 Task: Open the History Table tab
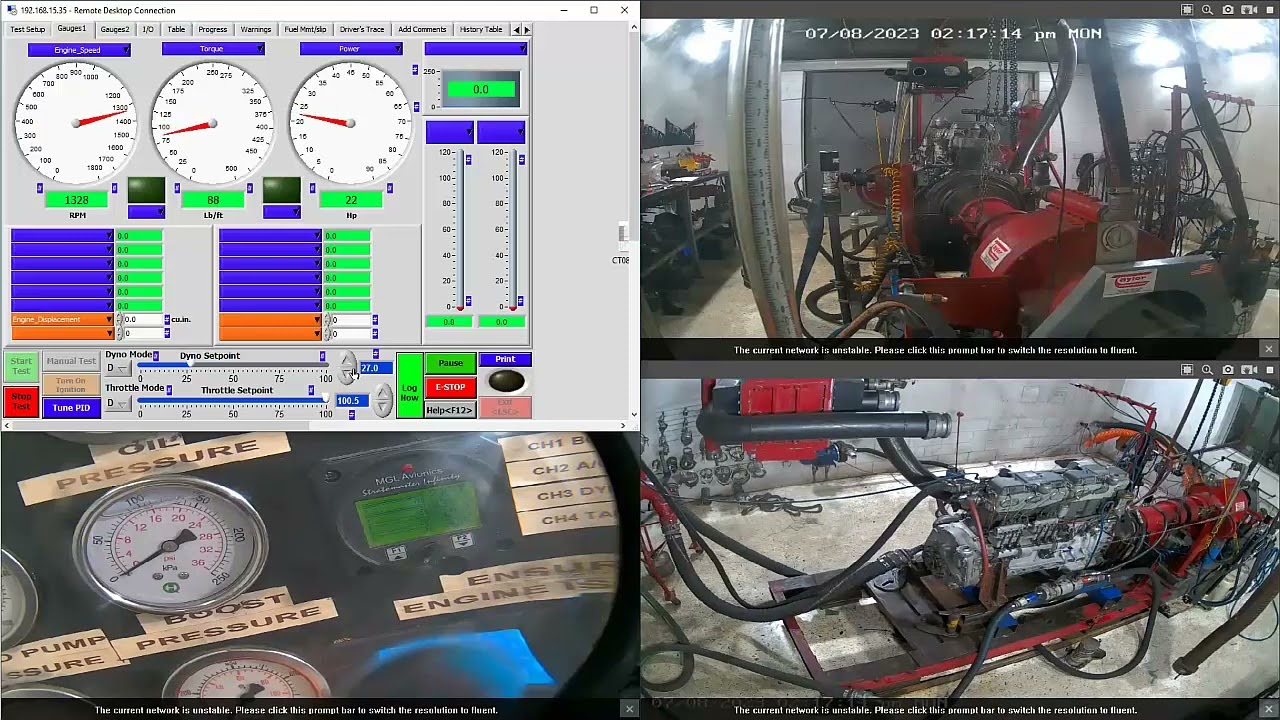click(x=480, y=29)
